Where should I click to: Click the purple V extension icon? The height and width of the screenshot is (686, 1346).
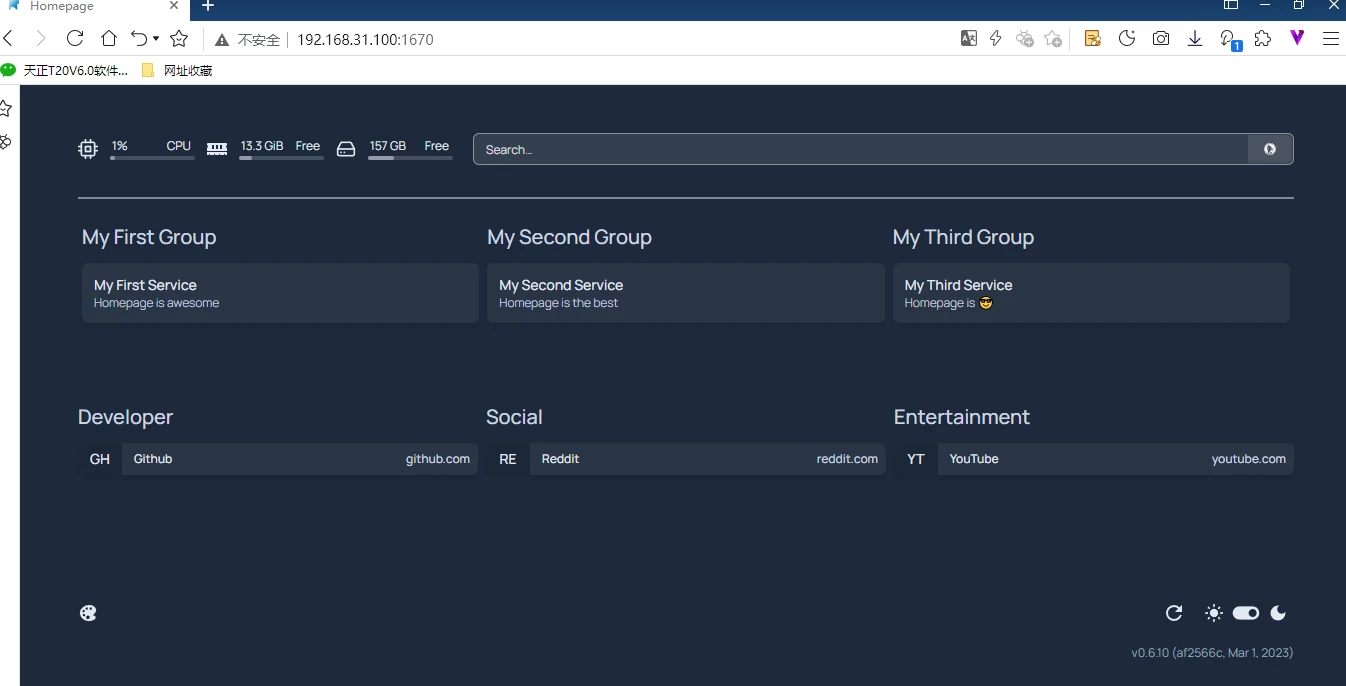pyautogui.click(x=1297, y=39)
